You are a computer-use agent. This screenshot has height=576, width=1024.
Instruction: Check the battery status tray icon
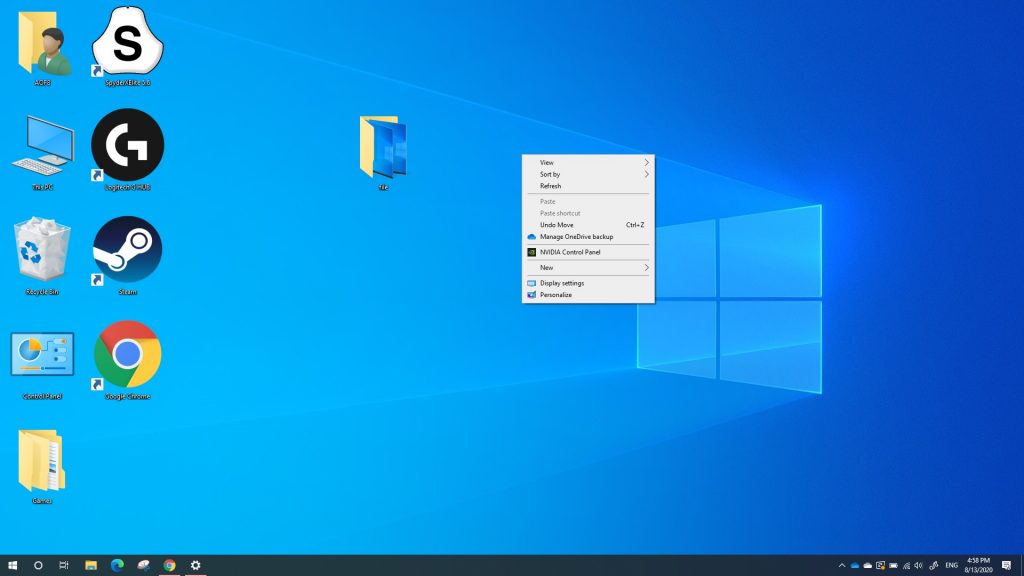click(x=893, y=566)
